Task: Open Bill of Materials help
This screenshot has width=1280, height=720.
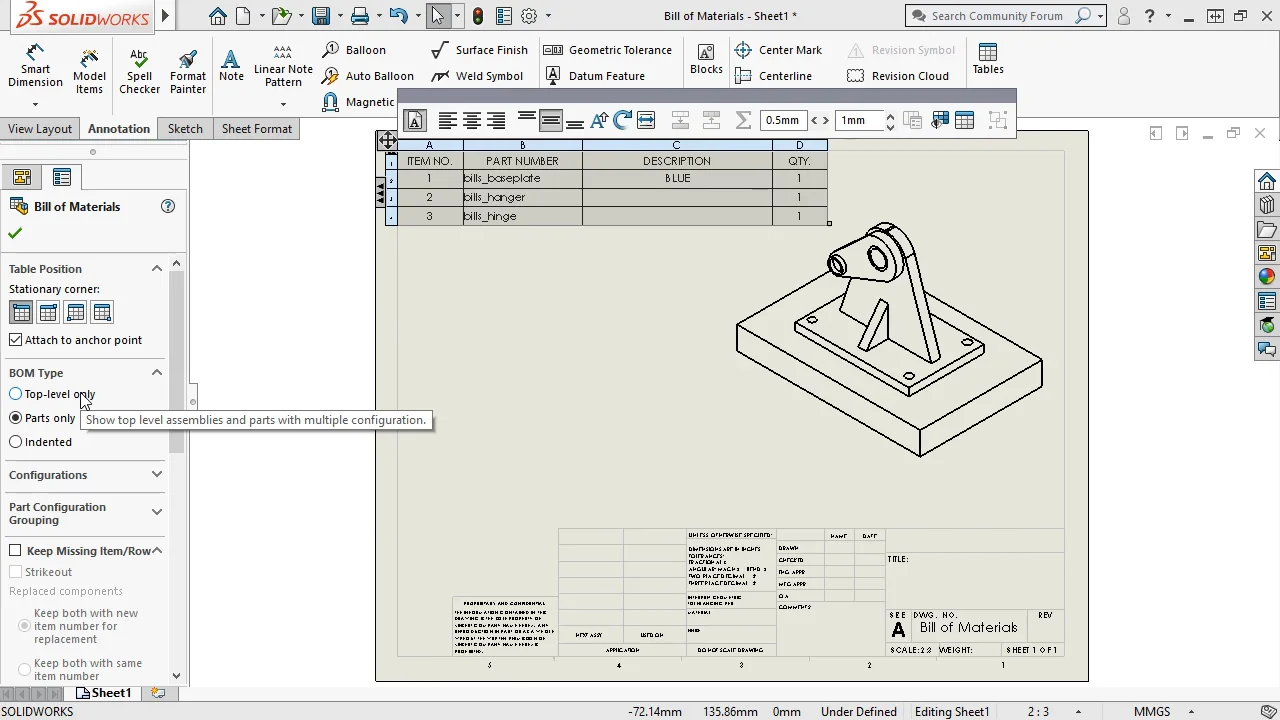Action: tap(168, 206)
